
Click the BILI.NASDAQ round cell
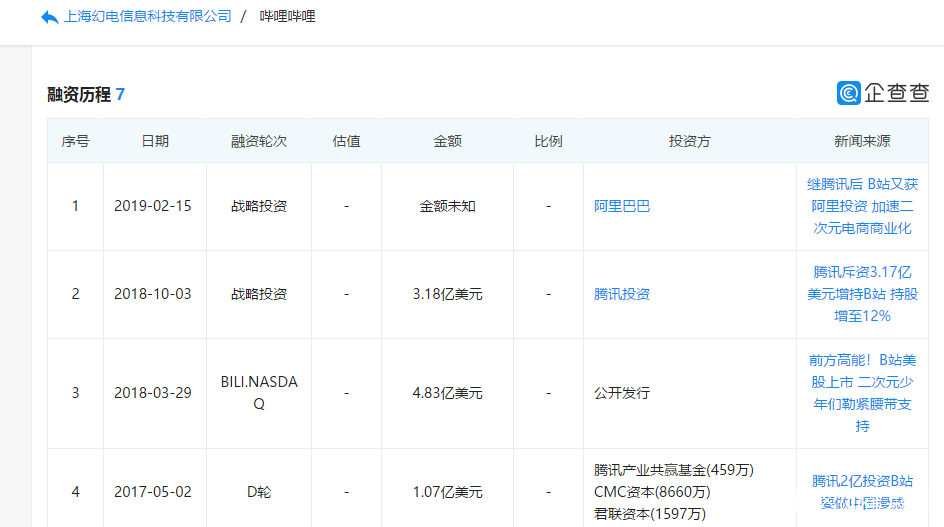pos(259,393)
